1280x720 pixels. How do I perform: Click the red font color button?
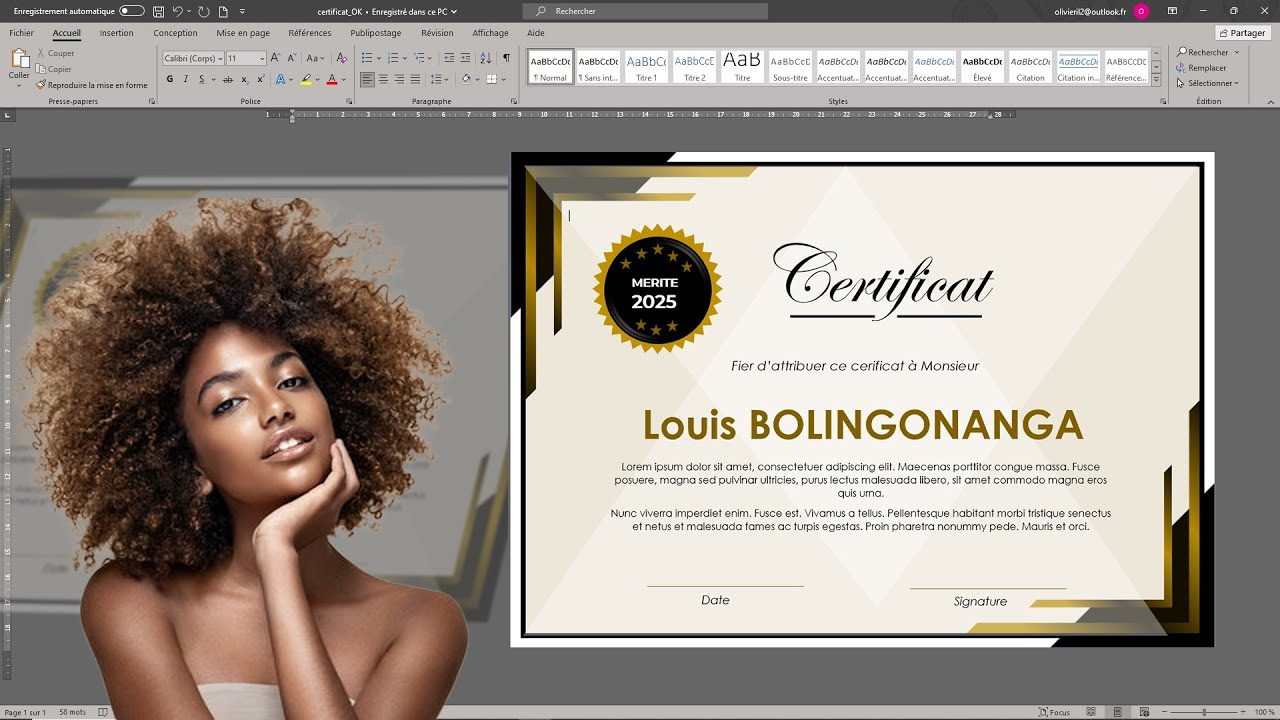click(x=331, y=79)
